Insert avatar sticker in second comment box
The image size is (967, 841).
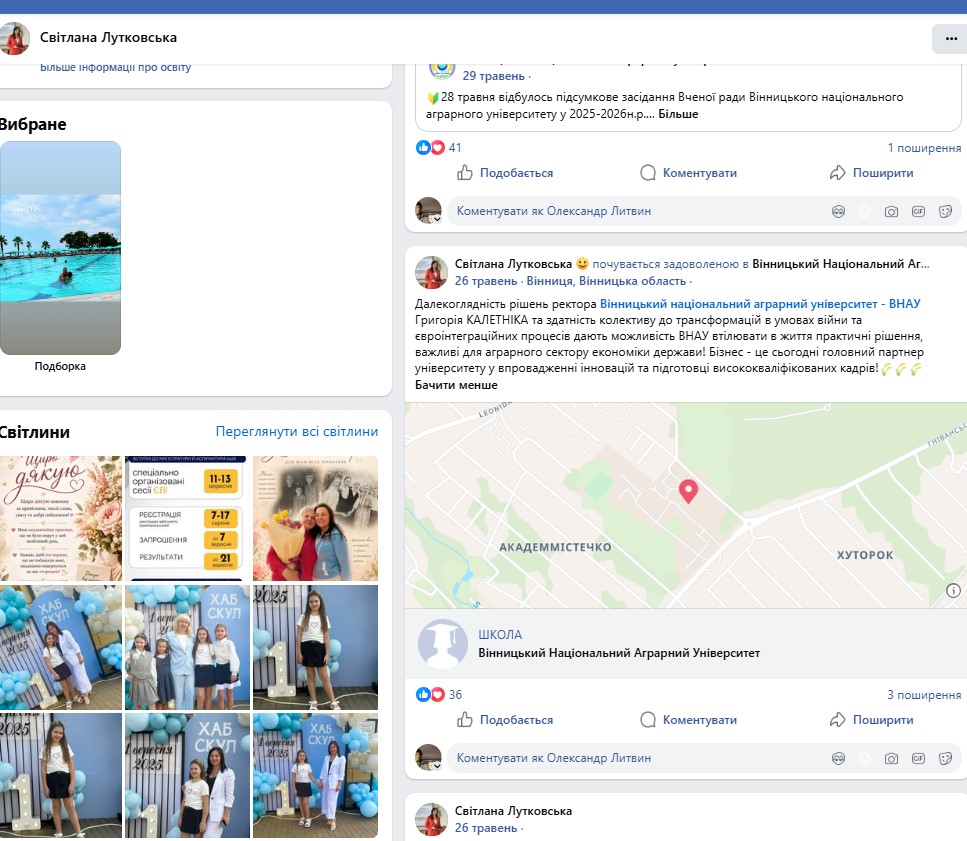pos(838,758)
